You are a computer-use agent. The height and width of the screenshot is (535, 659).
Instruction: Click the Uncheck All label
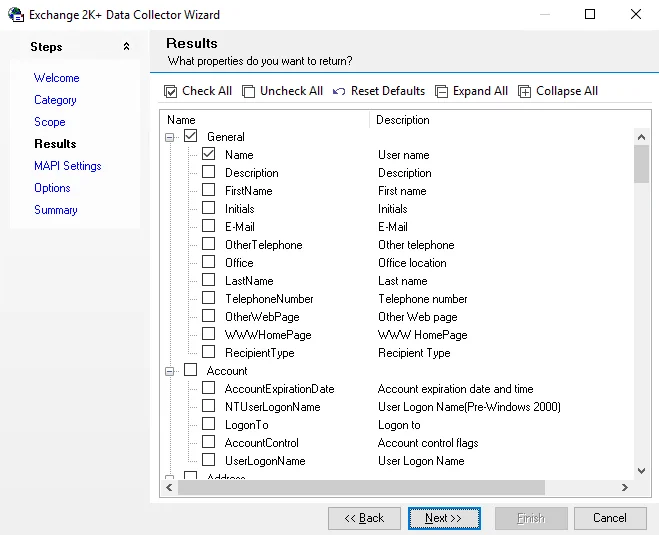pos(291,91)
